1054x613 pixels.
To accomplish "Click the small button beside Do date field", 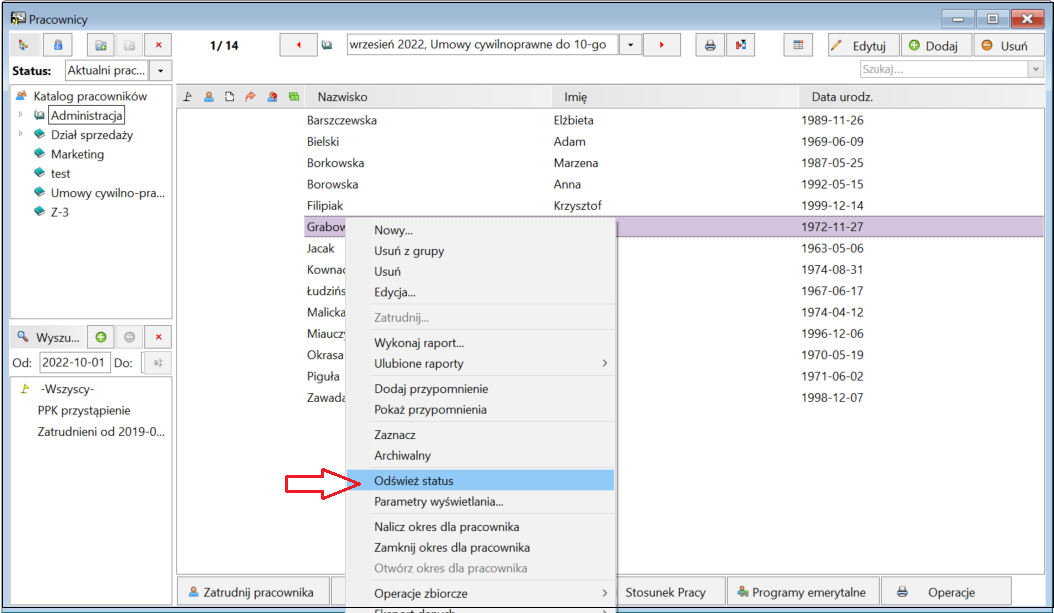I will [158, 363].
